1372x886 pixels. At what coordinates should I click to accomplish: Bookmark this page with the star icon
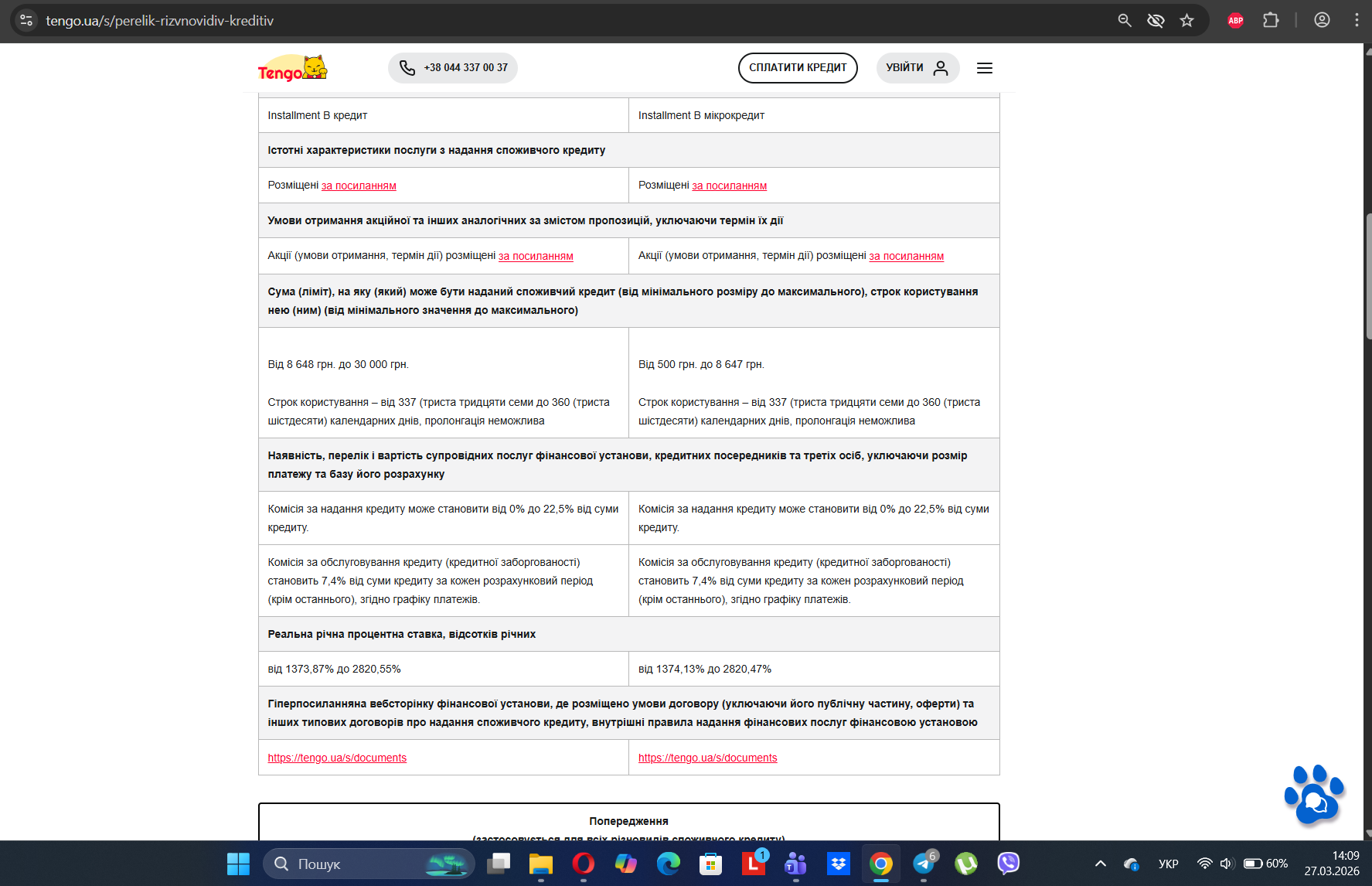(x=1187, y=20)
